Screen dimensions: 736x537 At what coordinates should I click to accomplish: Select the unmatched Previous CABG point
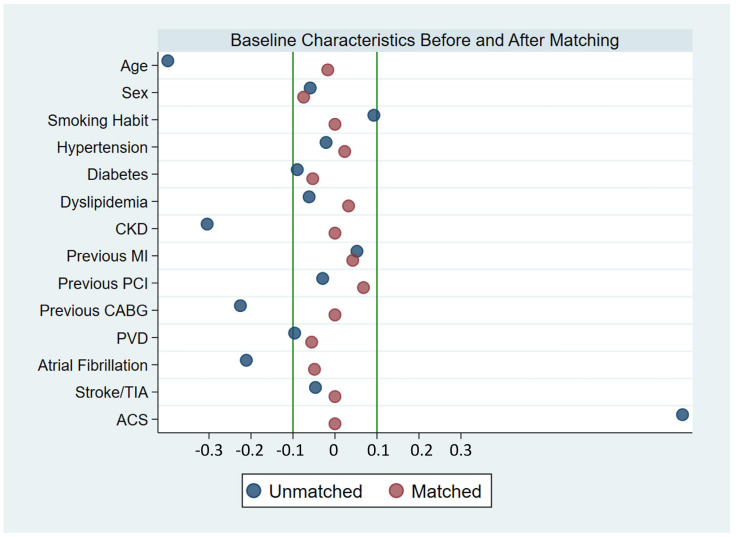click(x=240, y=306)
